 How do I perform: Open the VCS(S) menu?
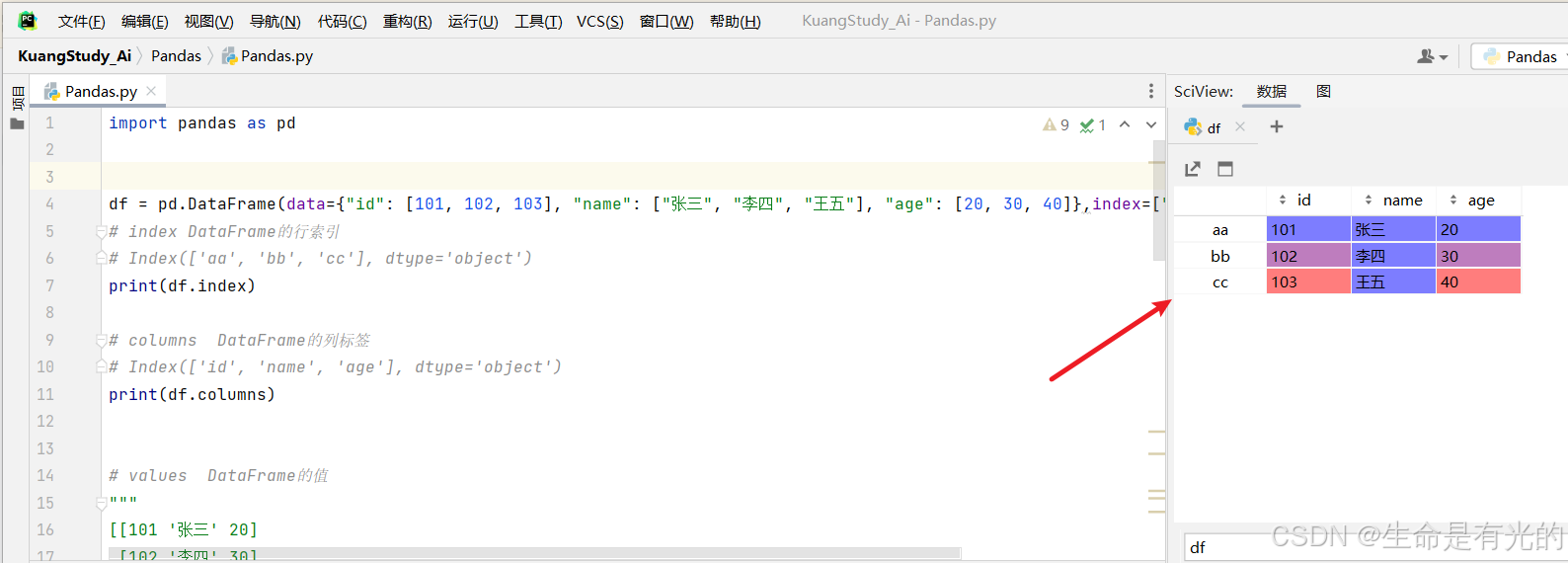599,21
